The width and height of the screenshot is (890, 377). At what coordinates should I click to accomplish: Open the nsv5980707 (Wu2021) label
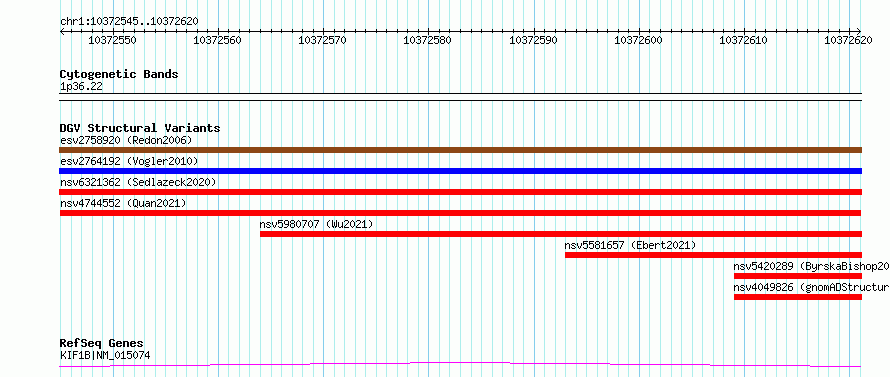pos(317,224)
